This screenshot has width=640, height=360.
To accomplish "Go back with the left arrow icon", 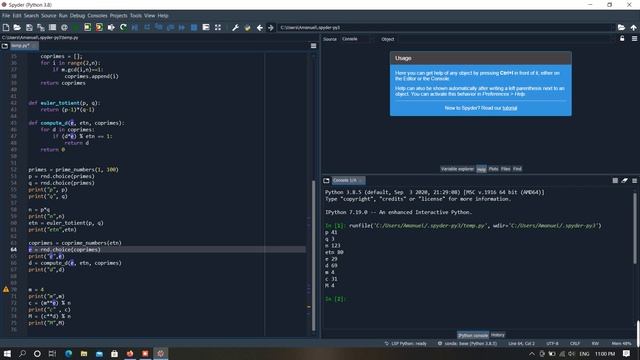I will (x=260, y=27).
